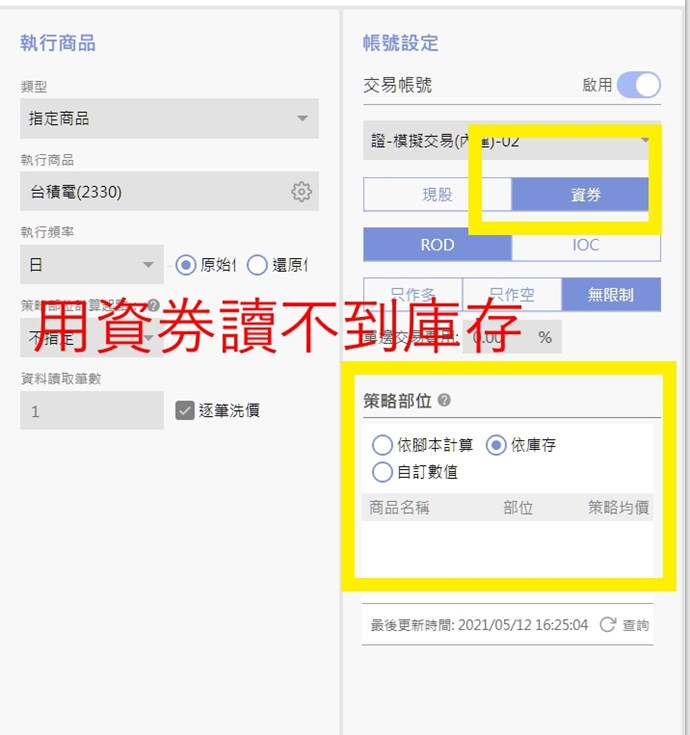Open the 指定商品 type dropdown

[x=169, y=118]
